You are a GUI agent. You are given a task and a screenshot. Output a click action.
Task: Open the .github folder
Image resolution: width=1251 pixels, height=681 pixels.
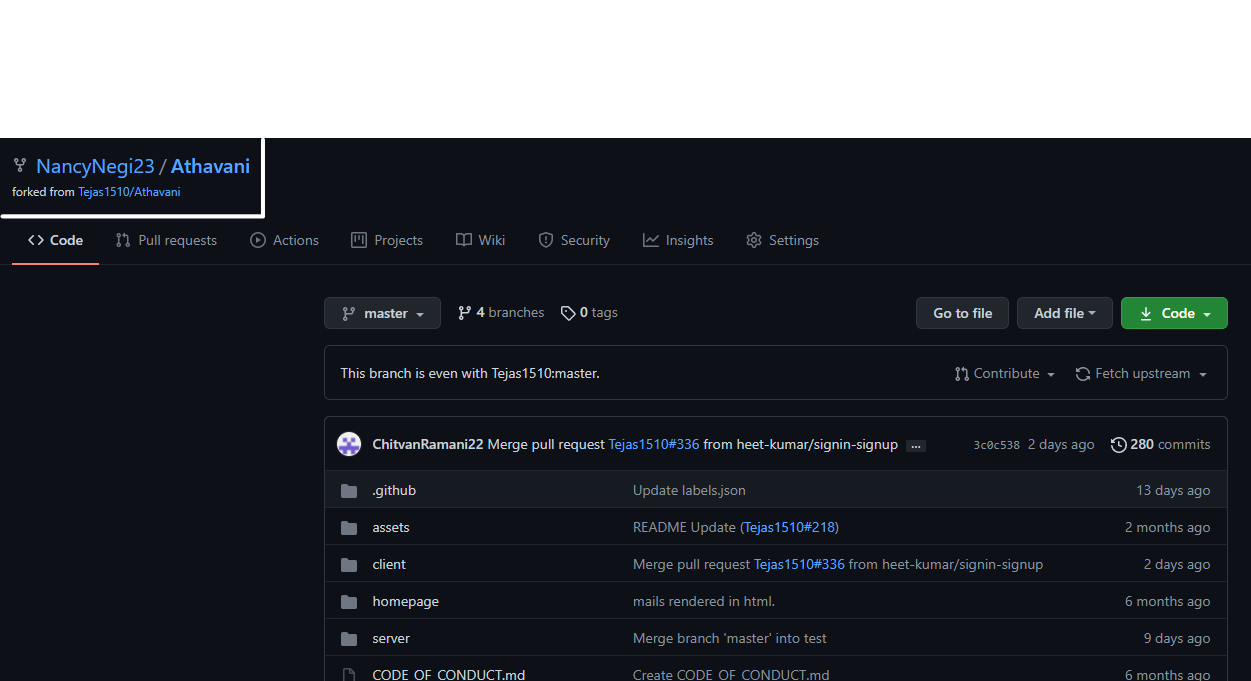click(394, 490)
